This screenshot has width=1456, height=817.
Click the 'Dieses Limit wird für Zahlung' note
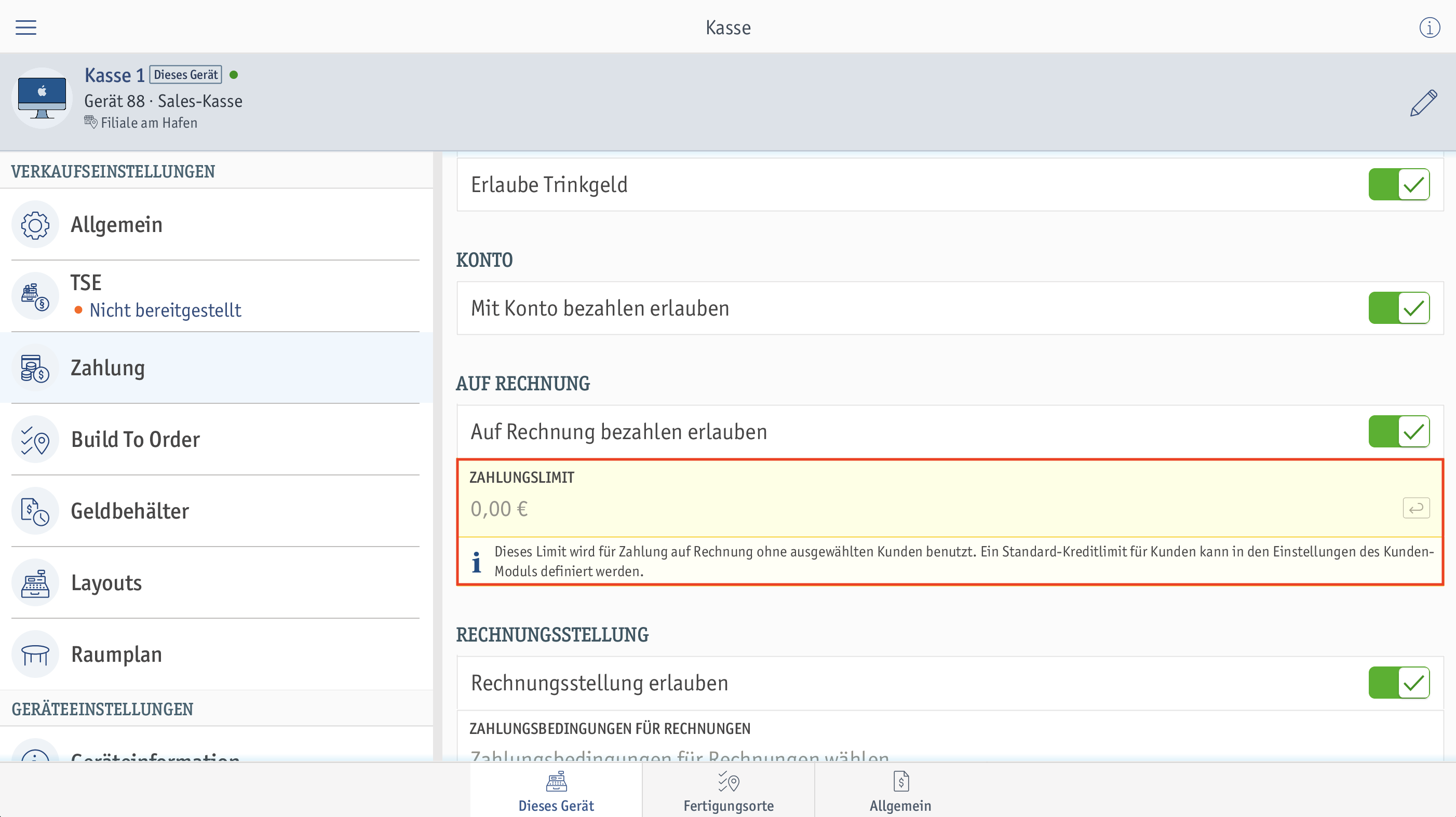[964, 562]
